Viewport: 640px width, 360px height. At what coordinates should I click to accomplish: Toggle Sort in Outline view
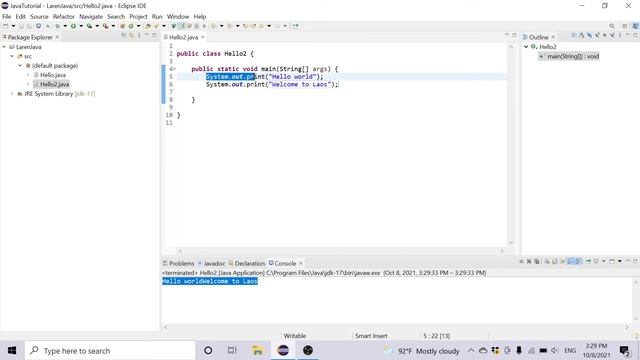(582, 35)
